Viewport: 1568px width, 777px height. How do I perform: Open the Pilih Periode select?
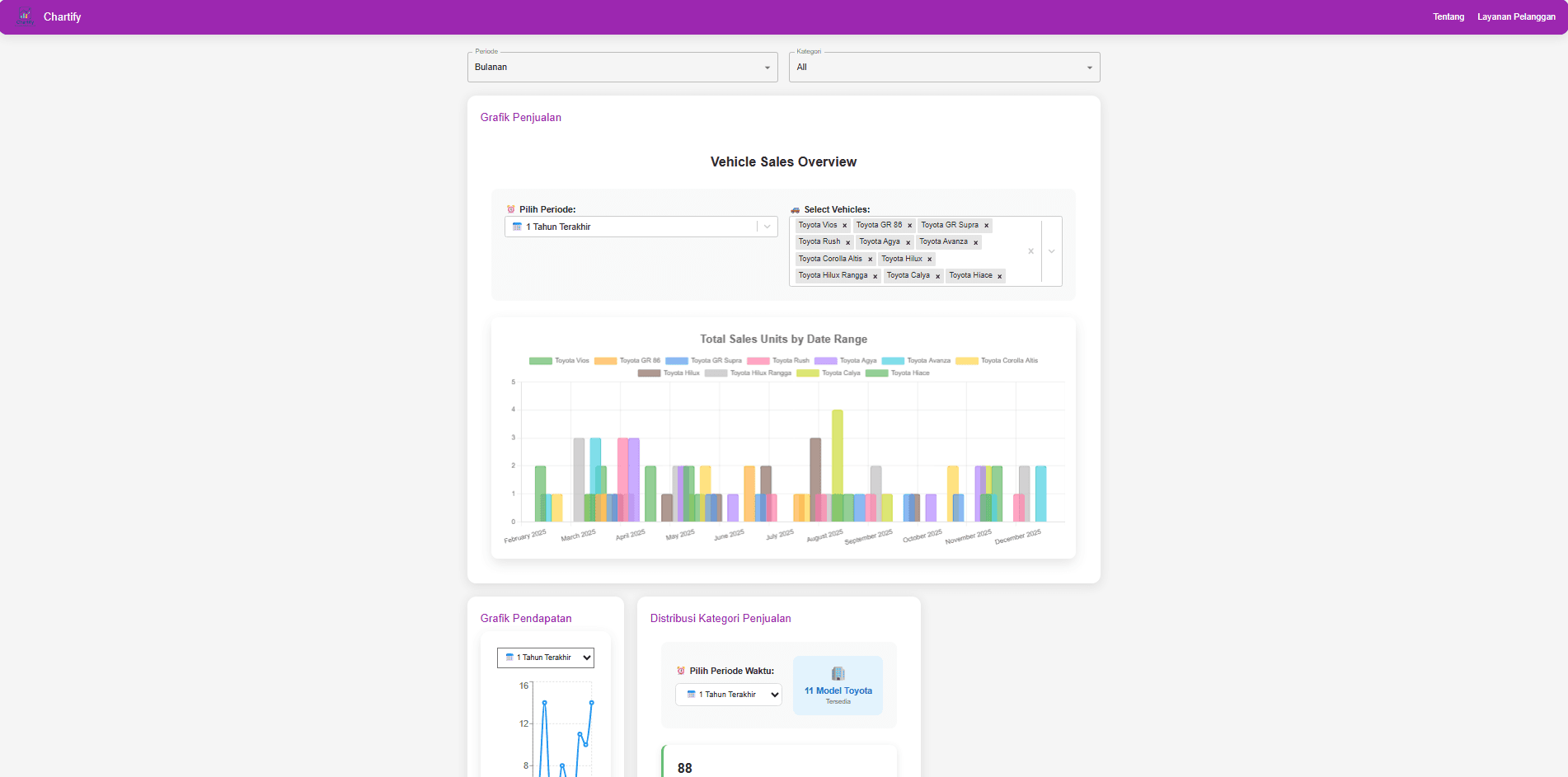click(641, 227)
